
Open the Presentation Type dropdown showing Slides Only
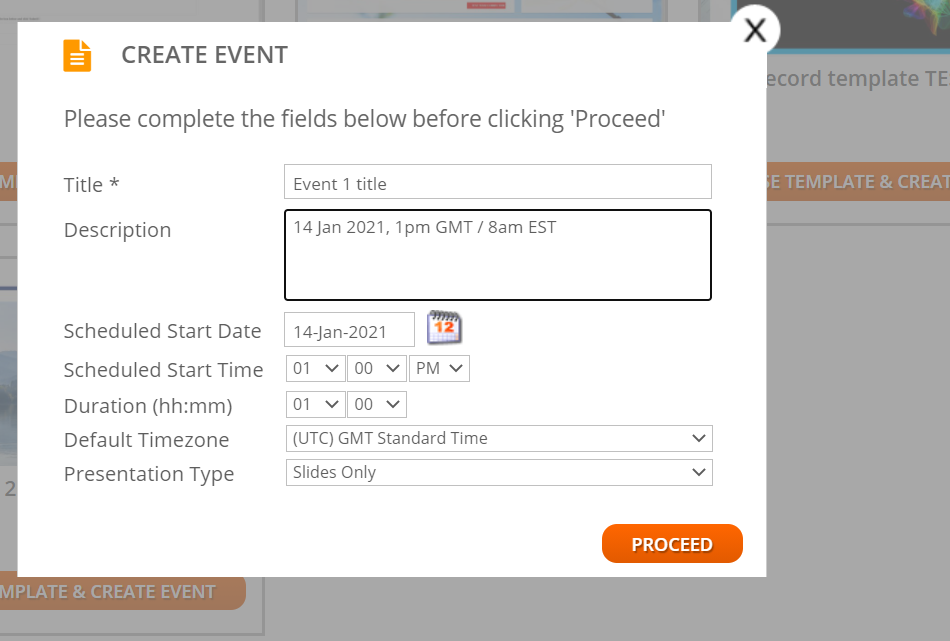(x=498, y=472)
